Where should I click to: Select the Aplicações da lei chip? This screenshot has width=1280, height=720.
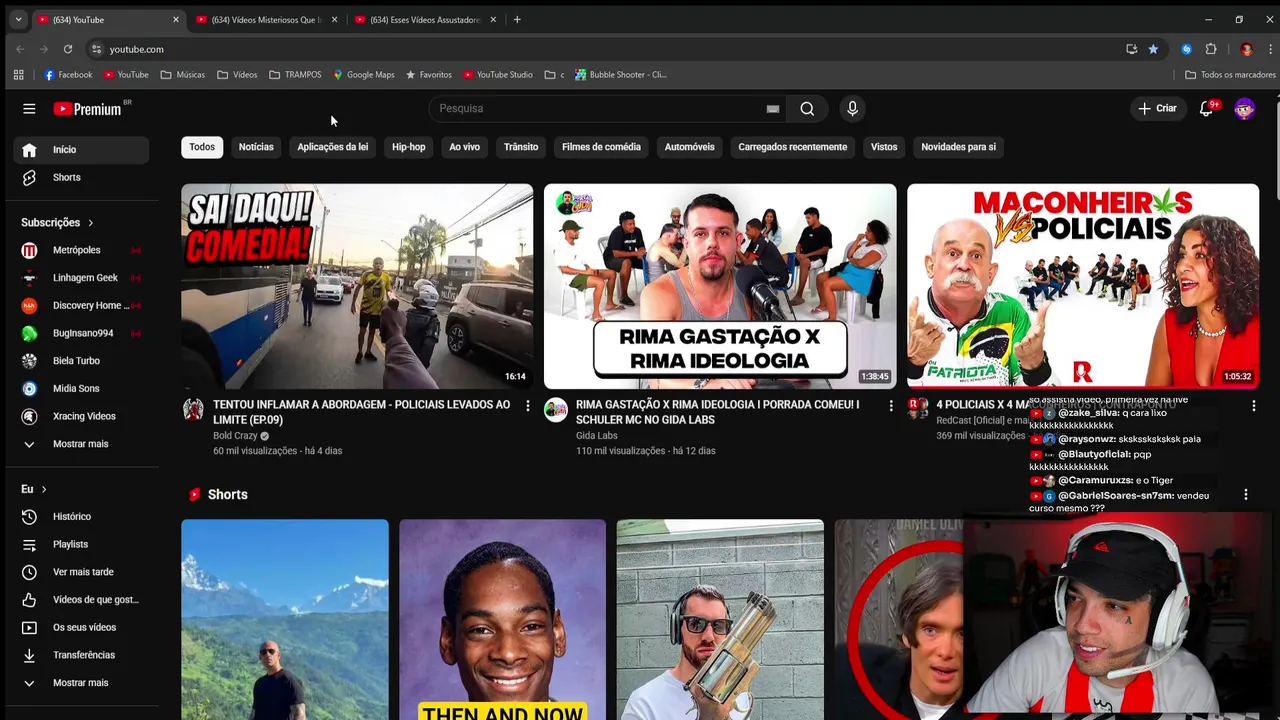click(x=332, y=147)
